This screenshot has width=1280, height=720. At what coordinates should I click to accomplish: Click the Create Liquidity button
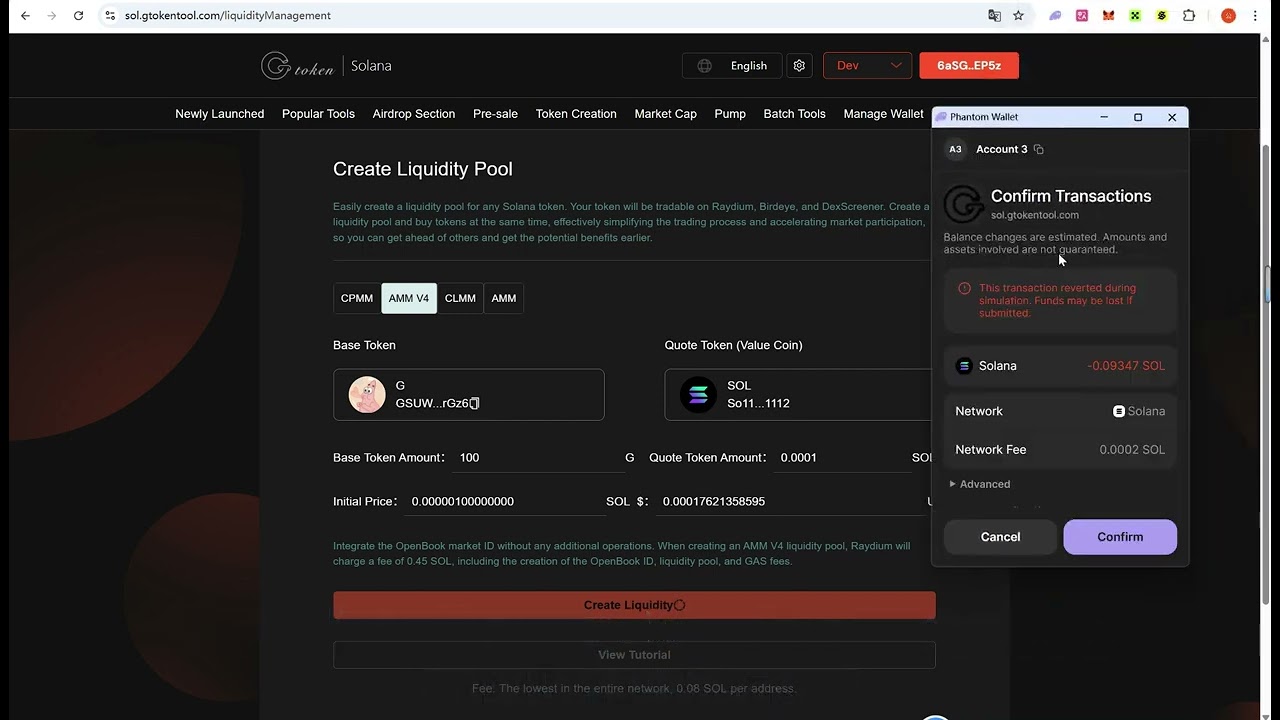(634, 605)
